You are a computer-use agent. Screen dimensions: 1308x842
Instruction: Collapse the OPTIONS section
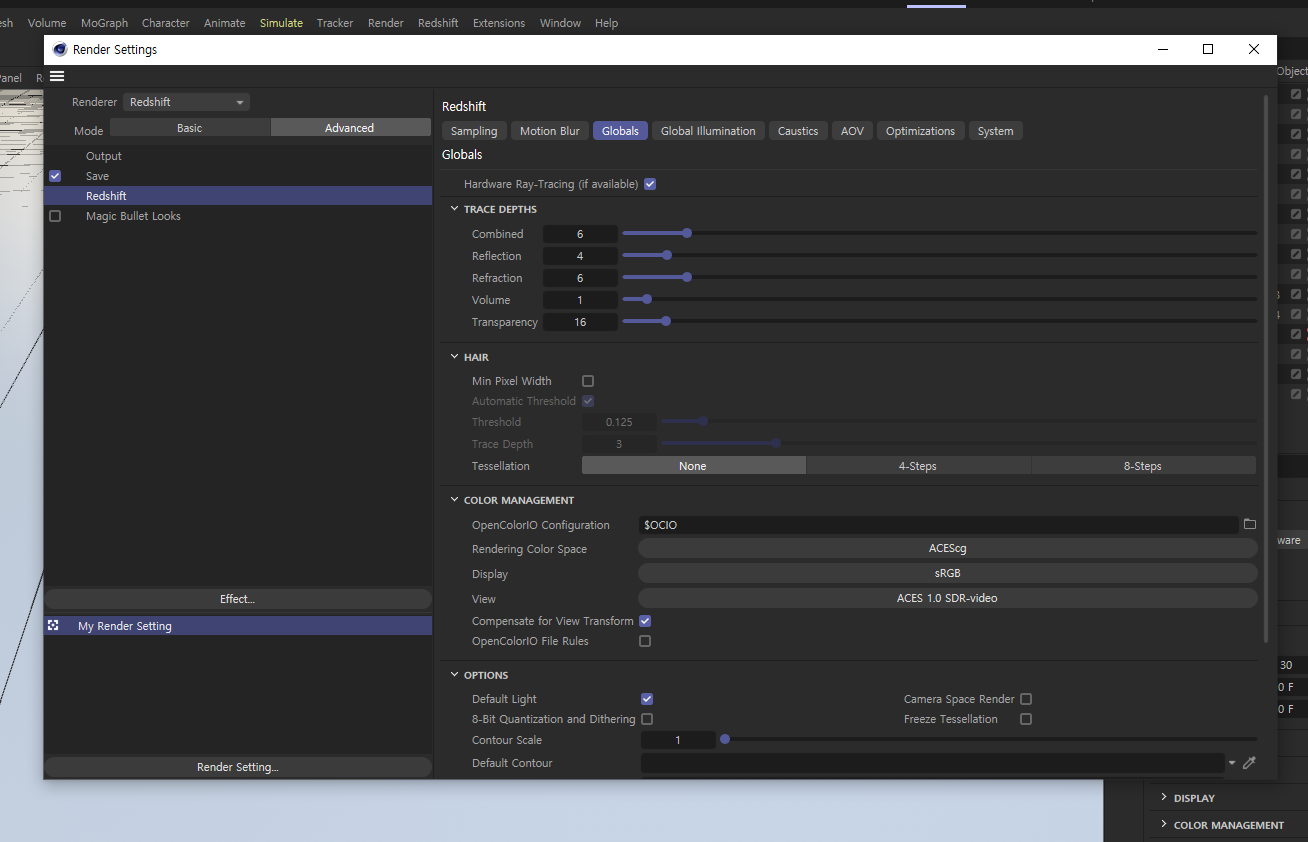455,675
